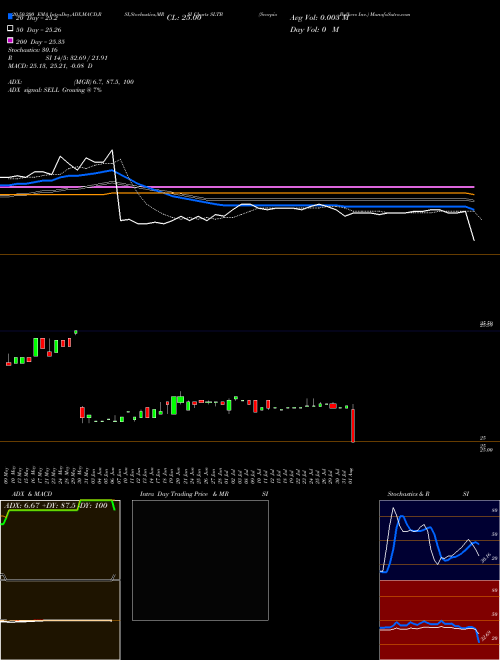The height and width of the screenshot is (660, 500).
Task: Click the 'Stochastics: 39.16' value
Action: tap(33, 50)
